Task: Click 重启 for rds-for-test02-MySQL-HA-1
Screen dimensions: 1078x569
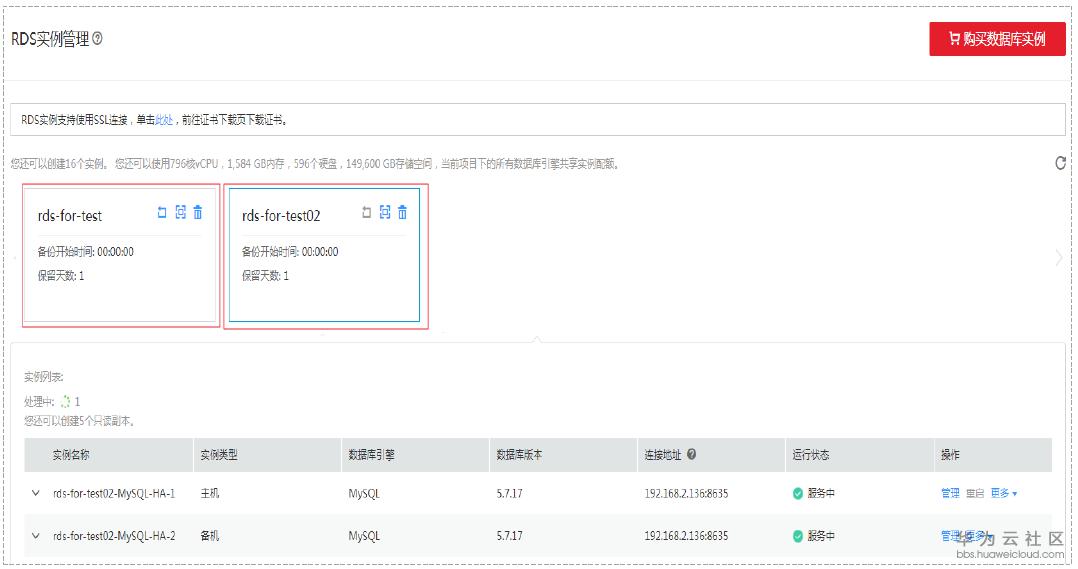Action: (x=975, y=493)
